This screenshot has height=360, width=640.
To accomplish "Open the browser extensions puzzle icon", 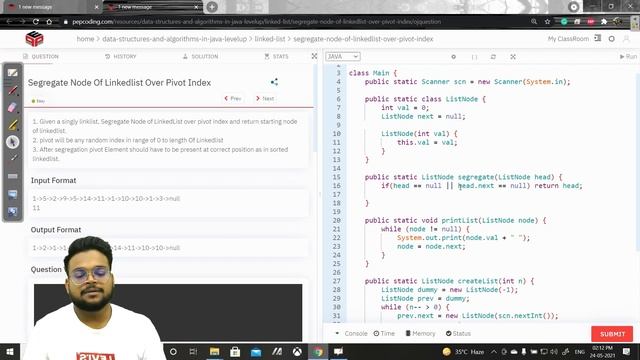I will tap(604, 22).
